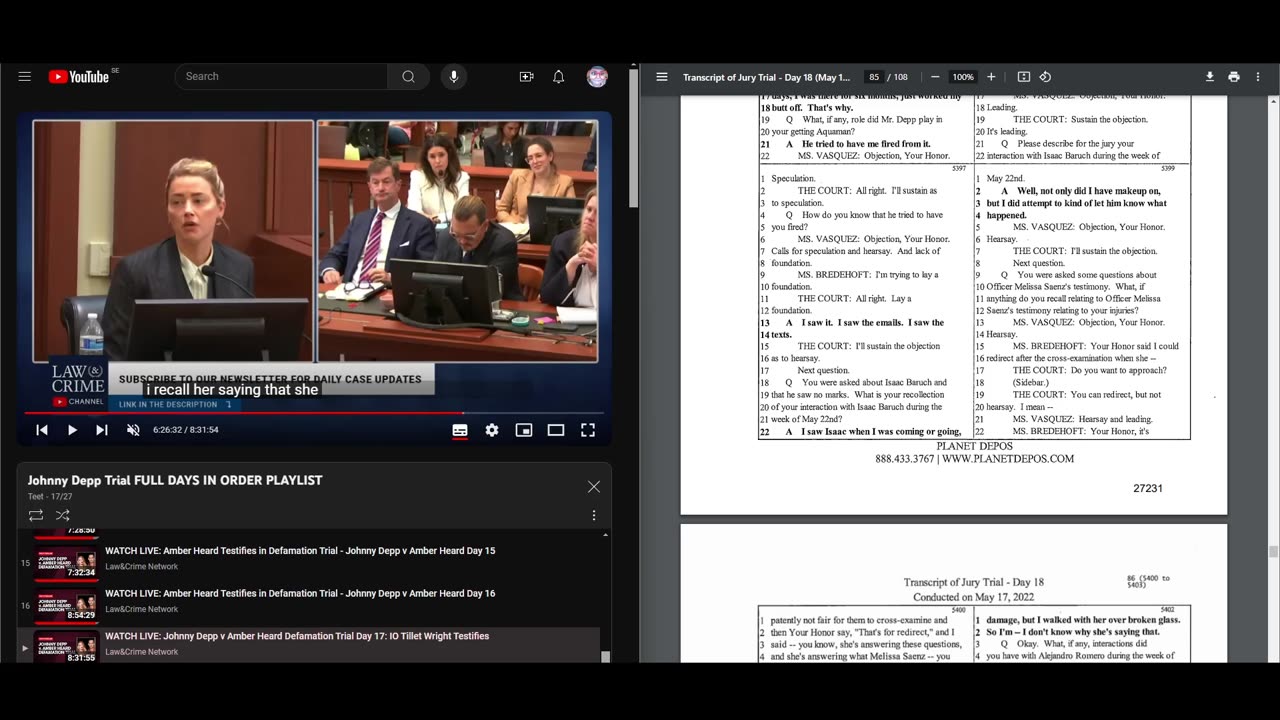Viewport: 1280px width, 720px height.
Task: Open playlist three-dot options menu
Action: pyautogui.click(x=594, y=515)
